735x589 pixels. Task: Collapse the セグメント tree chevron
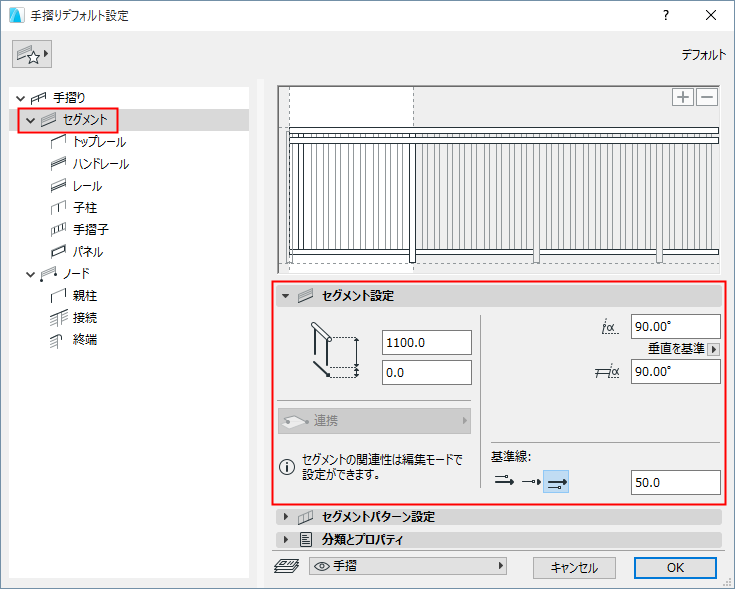coord(30,120)
